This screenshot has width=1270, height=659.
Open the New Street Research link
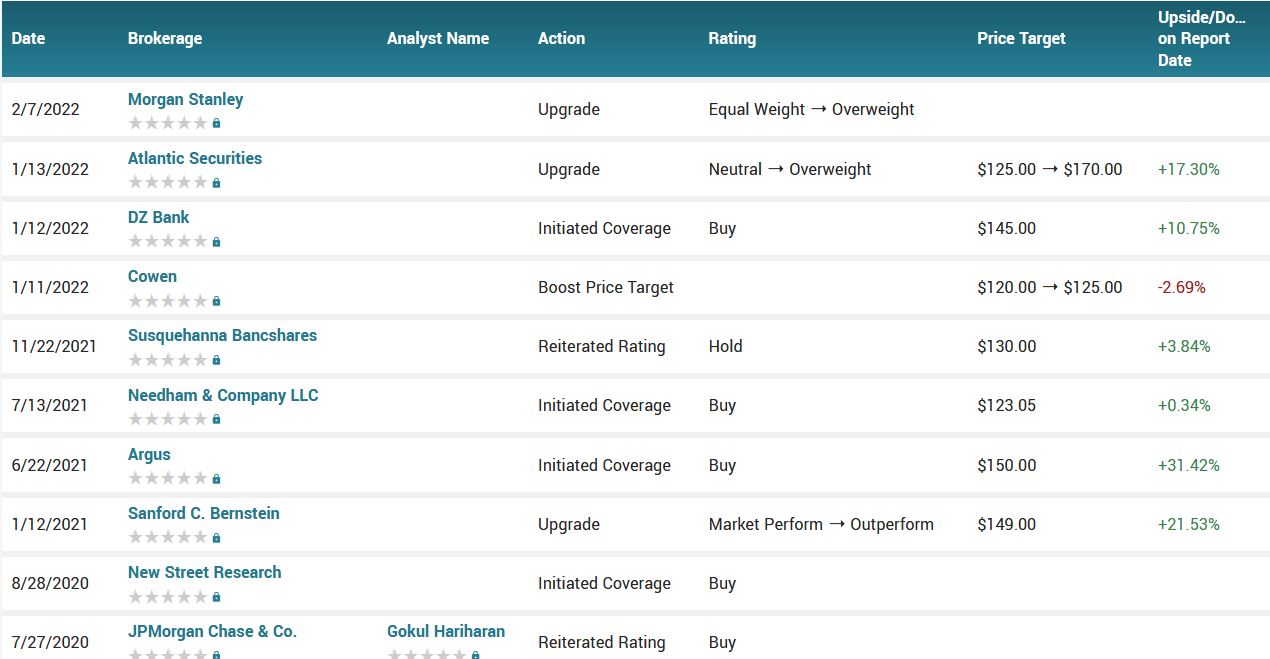pos(204,572)
